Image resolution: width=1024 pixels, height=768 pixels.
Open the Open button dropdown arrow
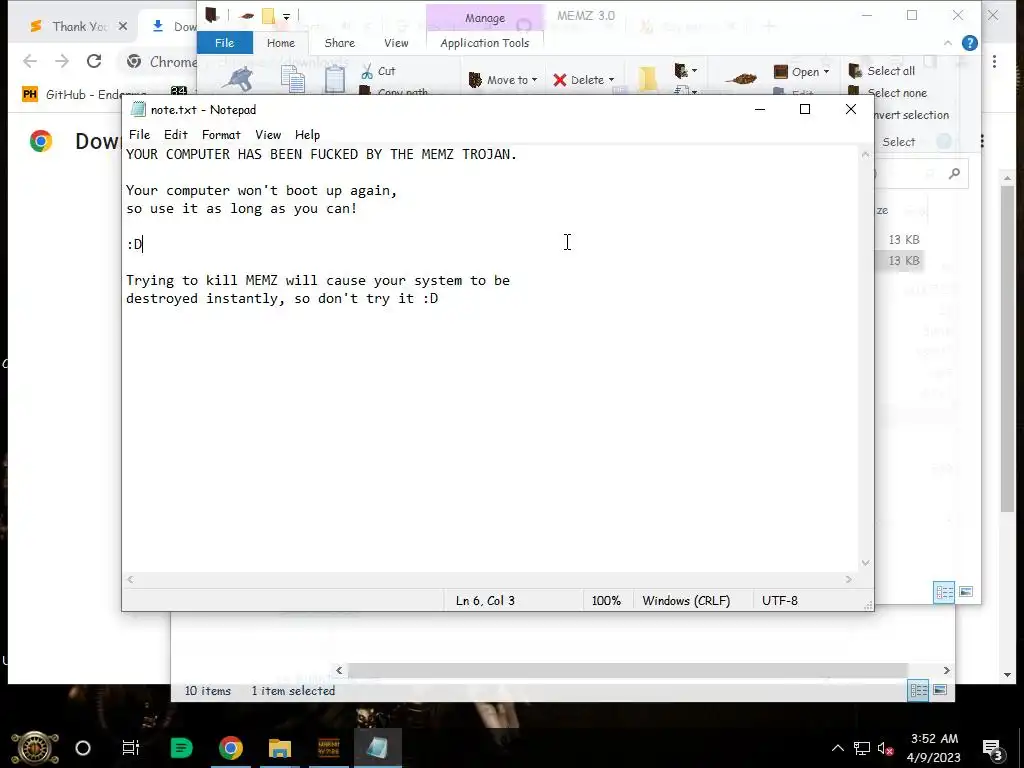826,72
